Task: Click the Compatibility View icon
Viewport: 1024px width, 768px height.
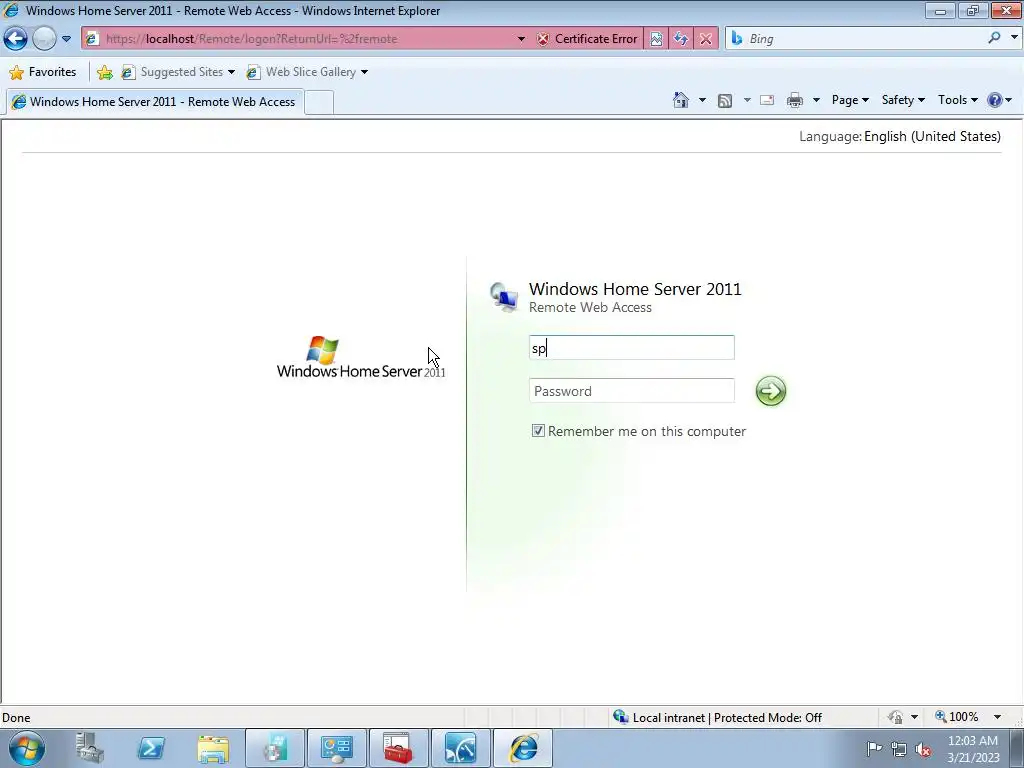Action: pyautogui.click(x=656, y=39)
